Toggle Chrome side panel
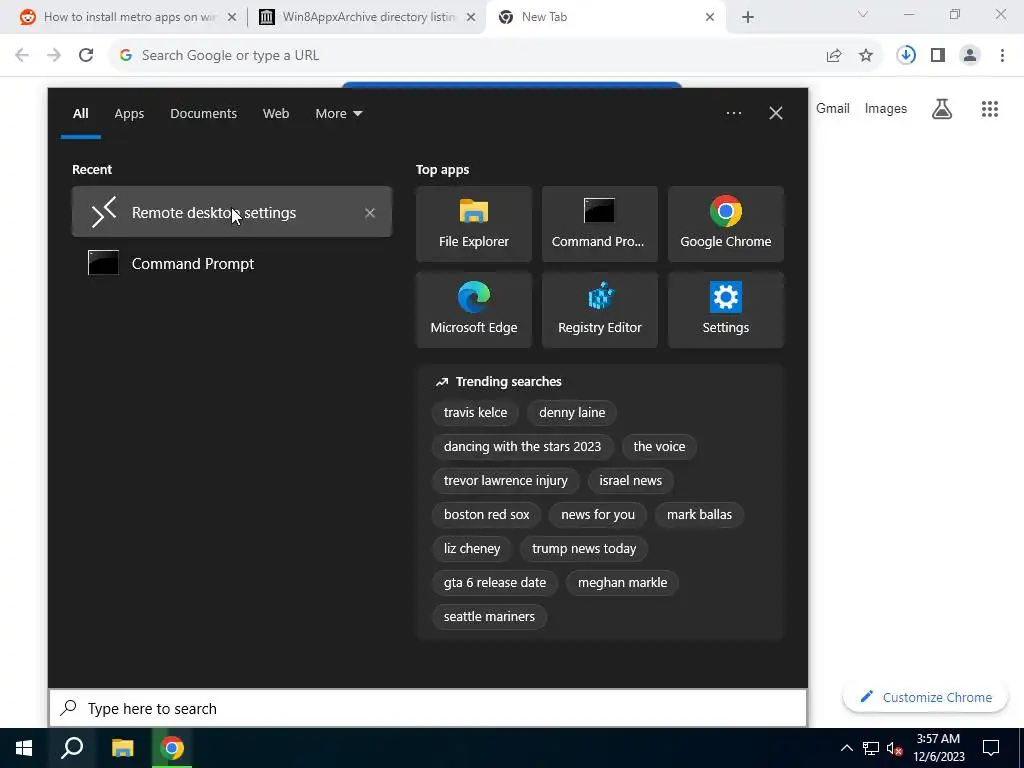Viewport: 1024px width, 768px height. [x=938, y=56]
